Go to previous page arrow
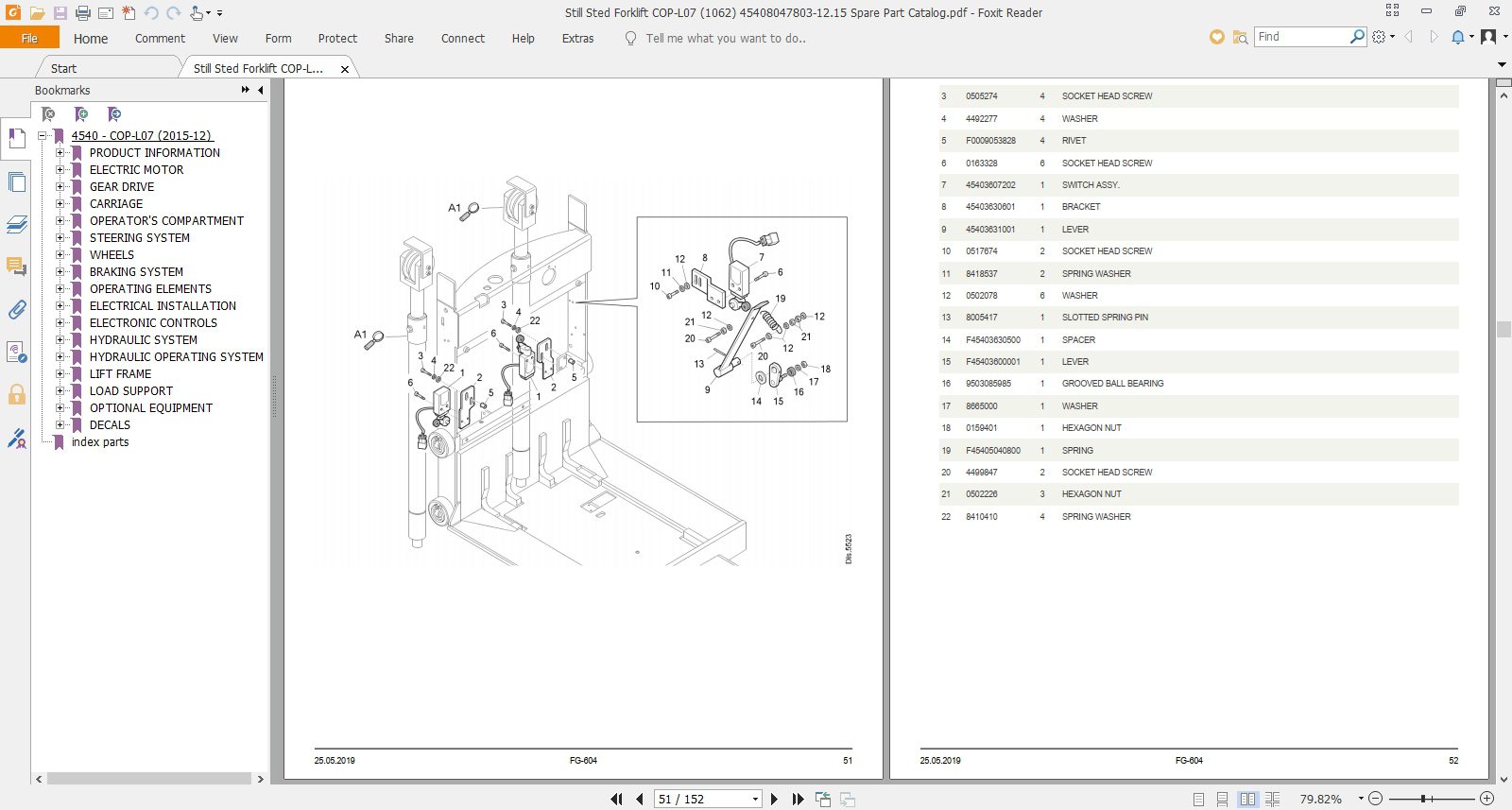1512x810 pixels. pos(640,799)
